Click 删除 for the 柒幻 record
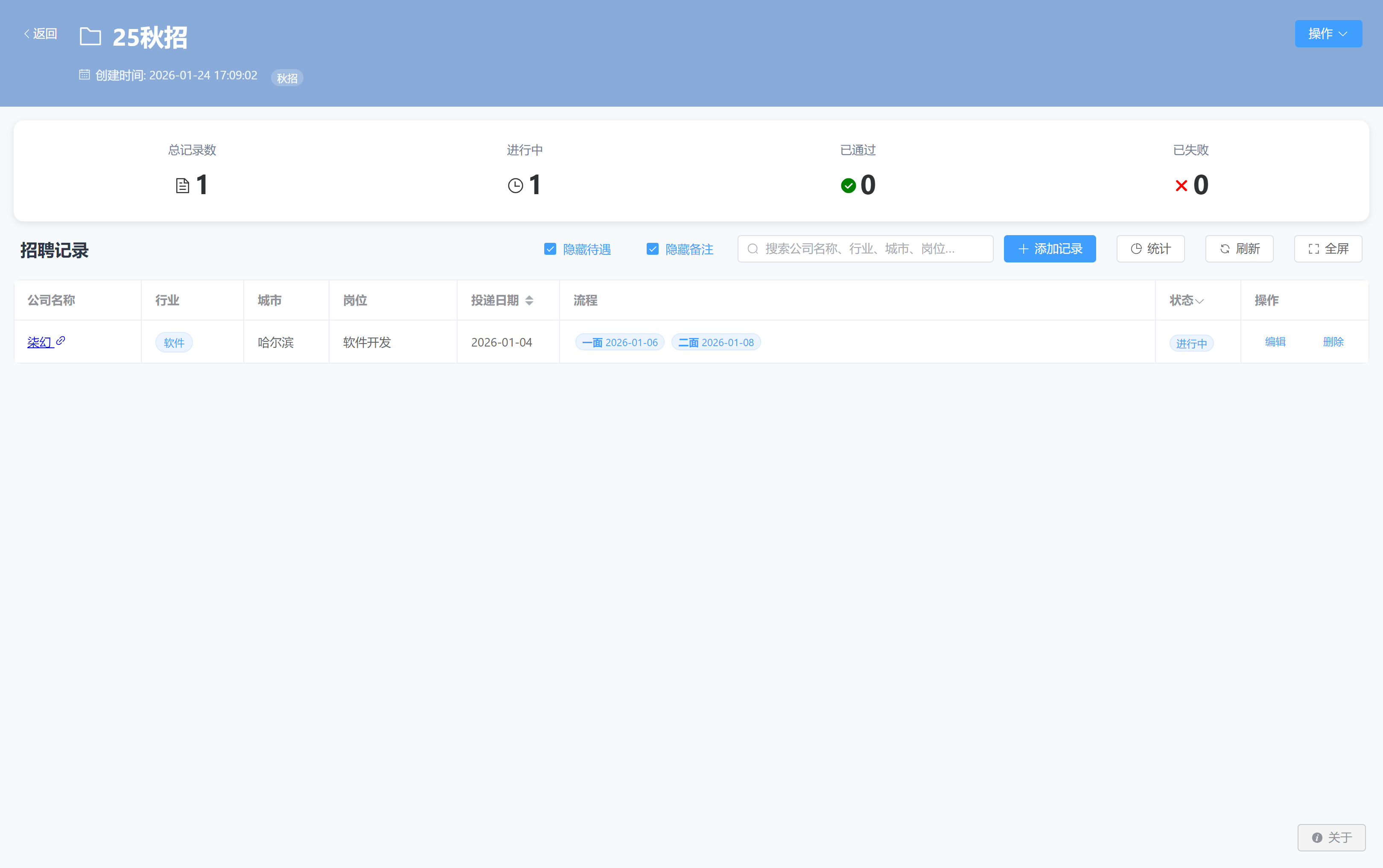Viewport: 1383px width, 868px height. click(1333, 341)
